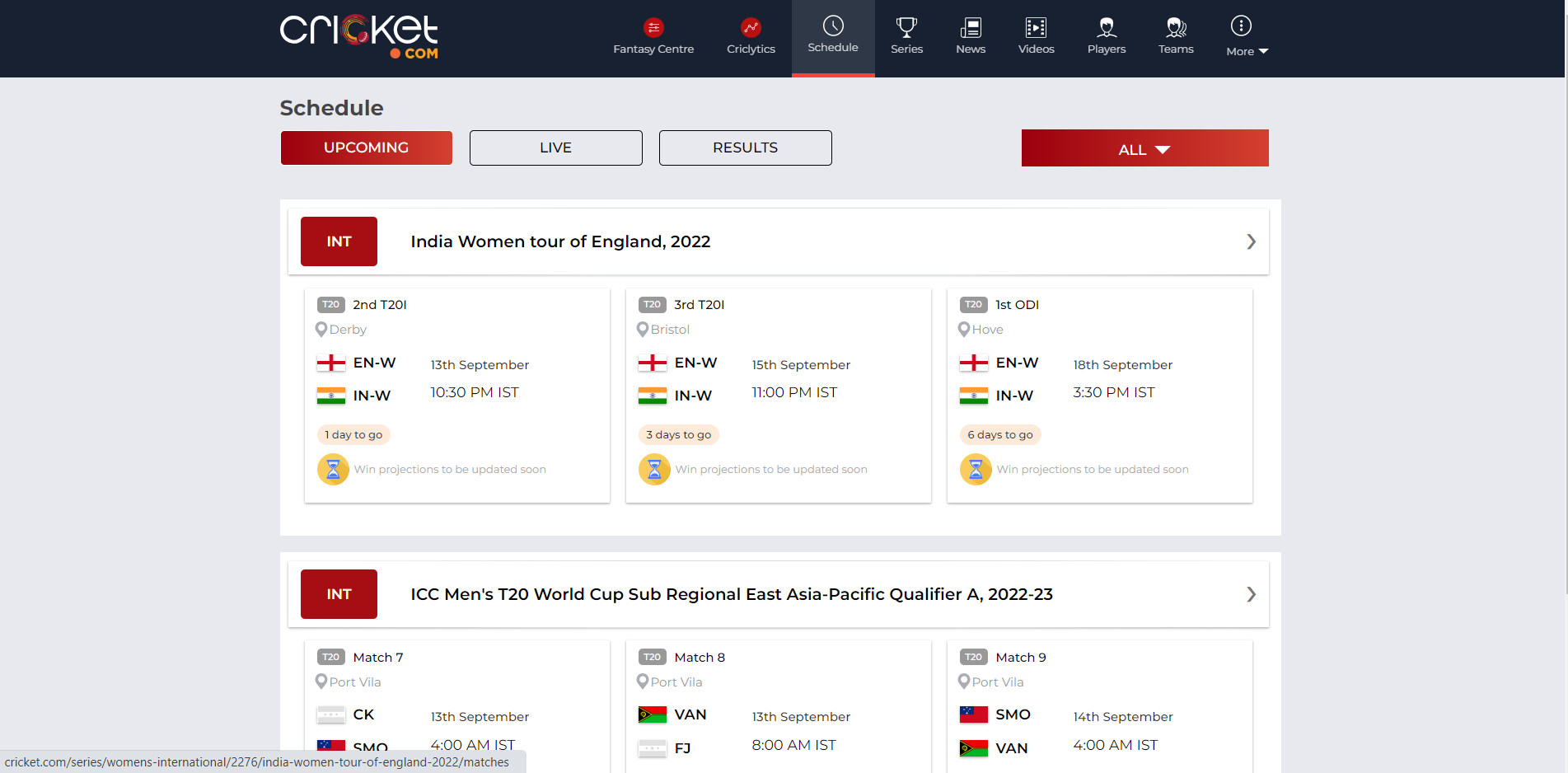Viewport: 1568px width, 773px height.
Task: Click '18th September' date text
Action: [1122, 365]
